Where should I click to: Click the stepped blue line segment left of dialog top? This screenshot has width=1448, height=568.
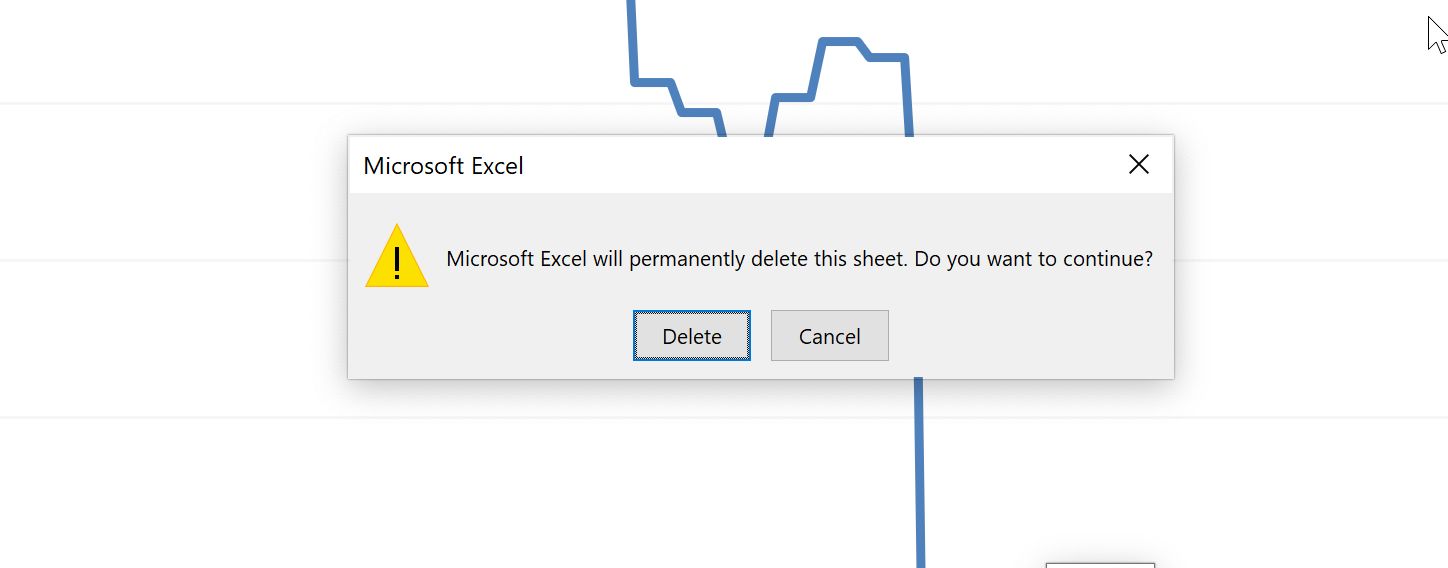[x=676, y=97]
